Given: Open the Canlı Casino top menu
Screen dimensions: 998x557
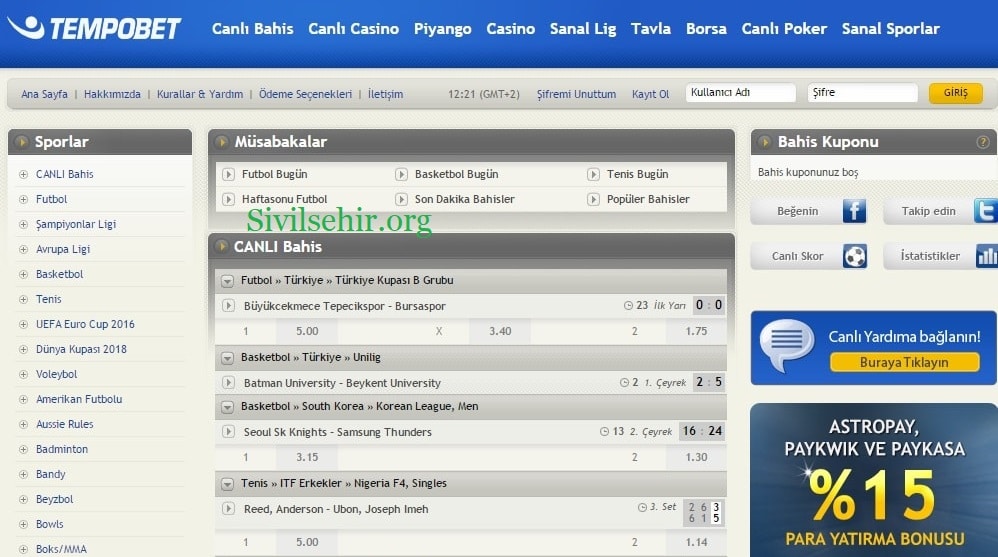Looking at the screenshot, I should (x=353, y=29).
